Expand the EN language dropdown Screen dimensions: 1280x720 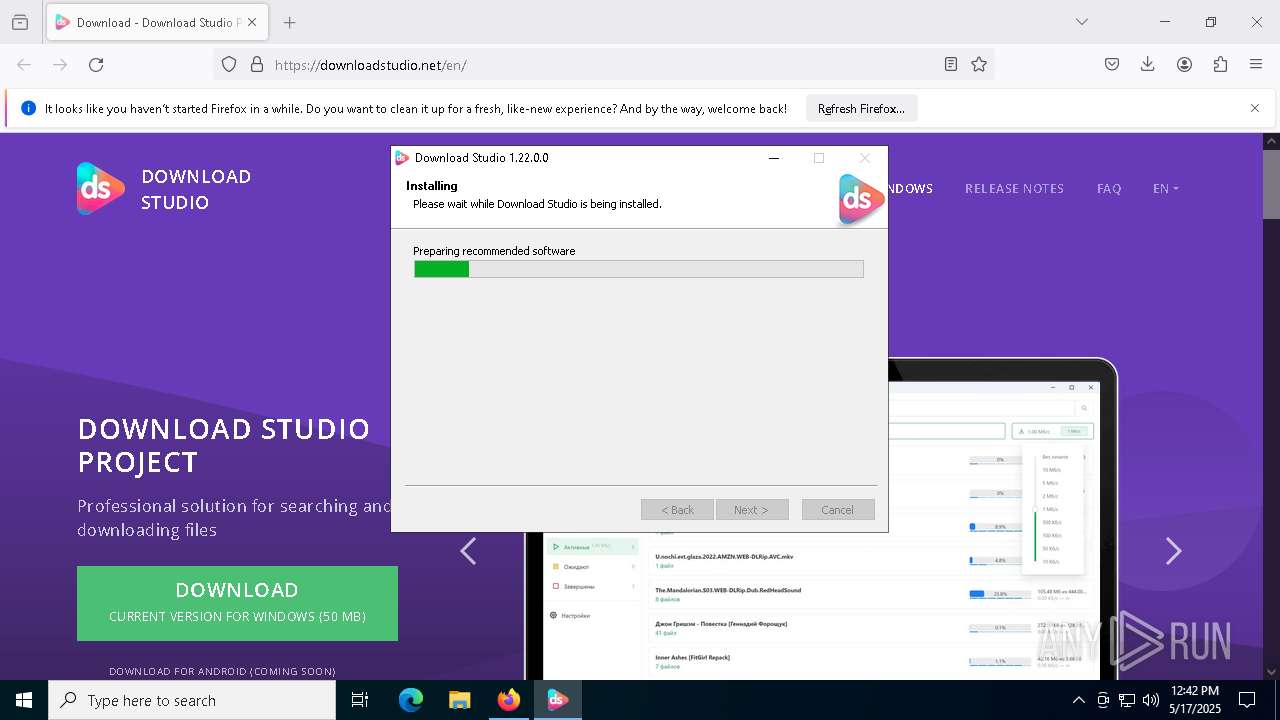coord(1165,188)
